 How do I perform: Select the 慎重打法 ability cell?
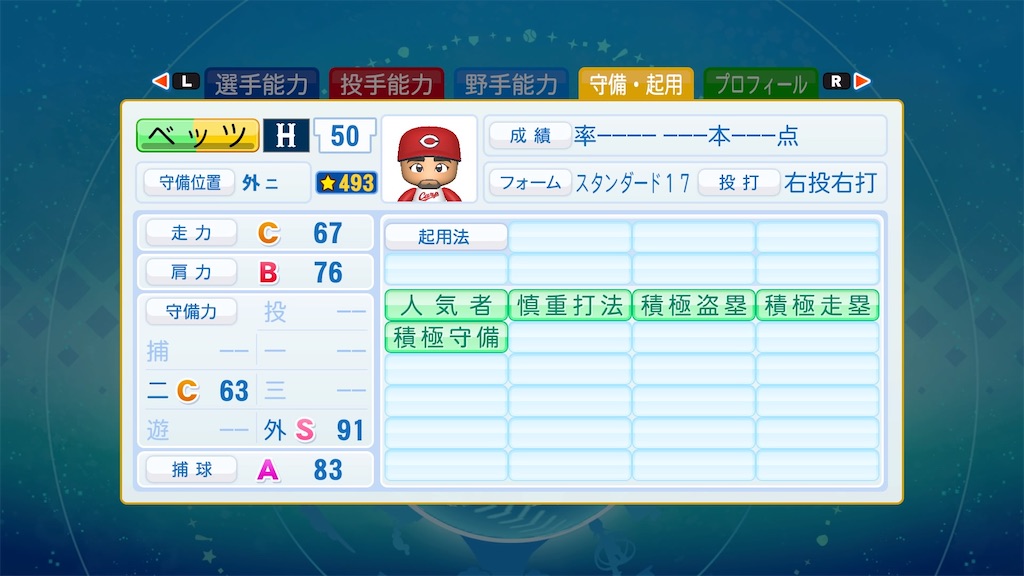[x=570, y=305]
